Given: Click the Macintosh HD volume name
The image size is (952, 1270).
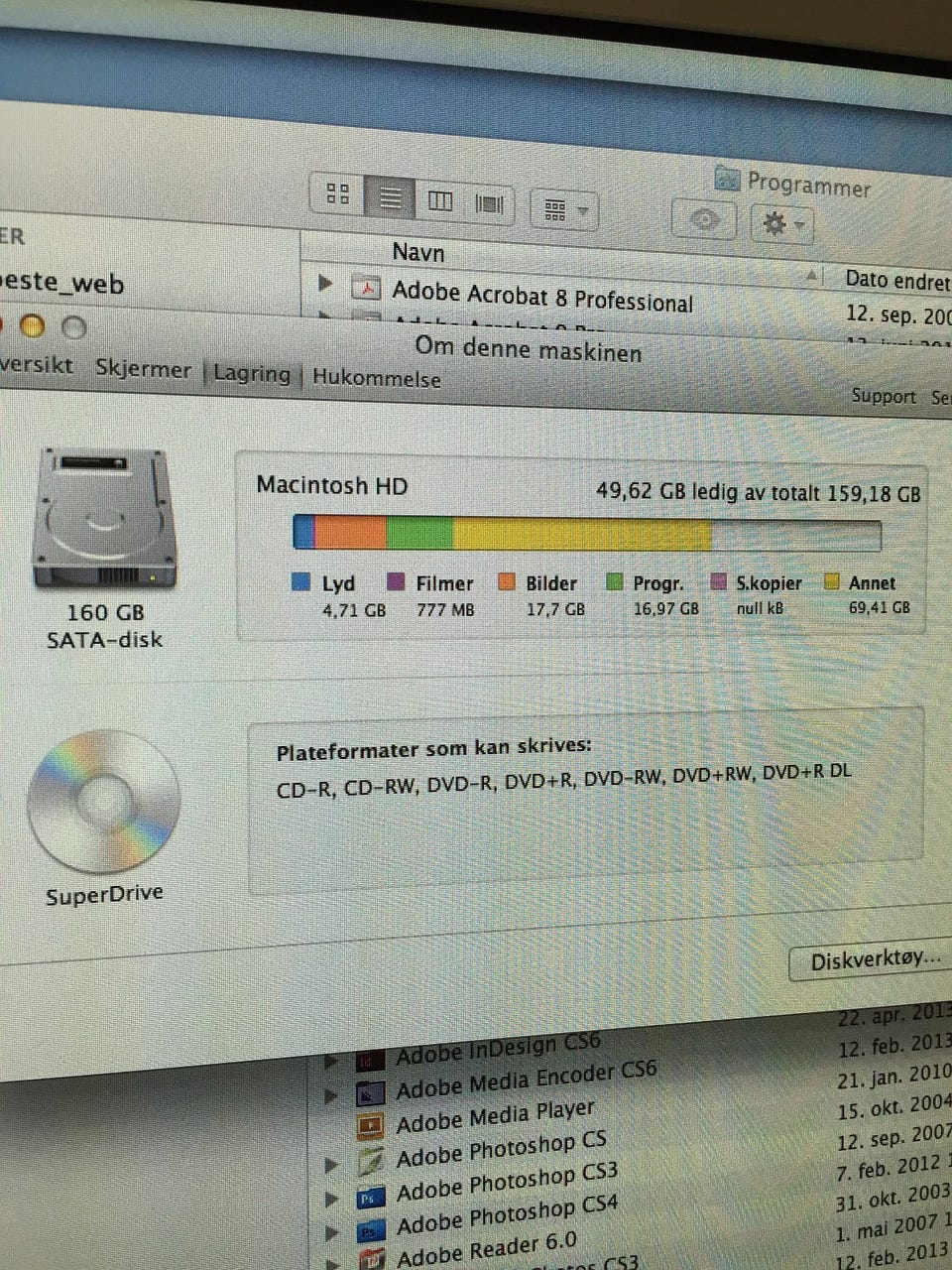Looking at the screenshot, I should pos(332,485).
